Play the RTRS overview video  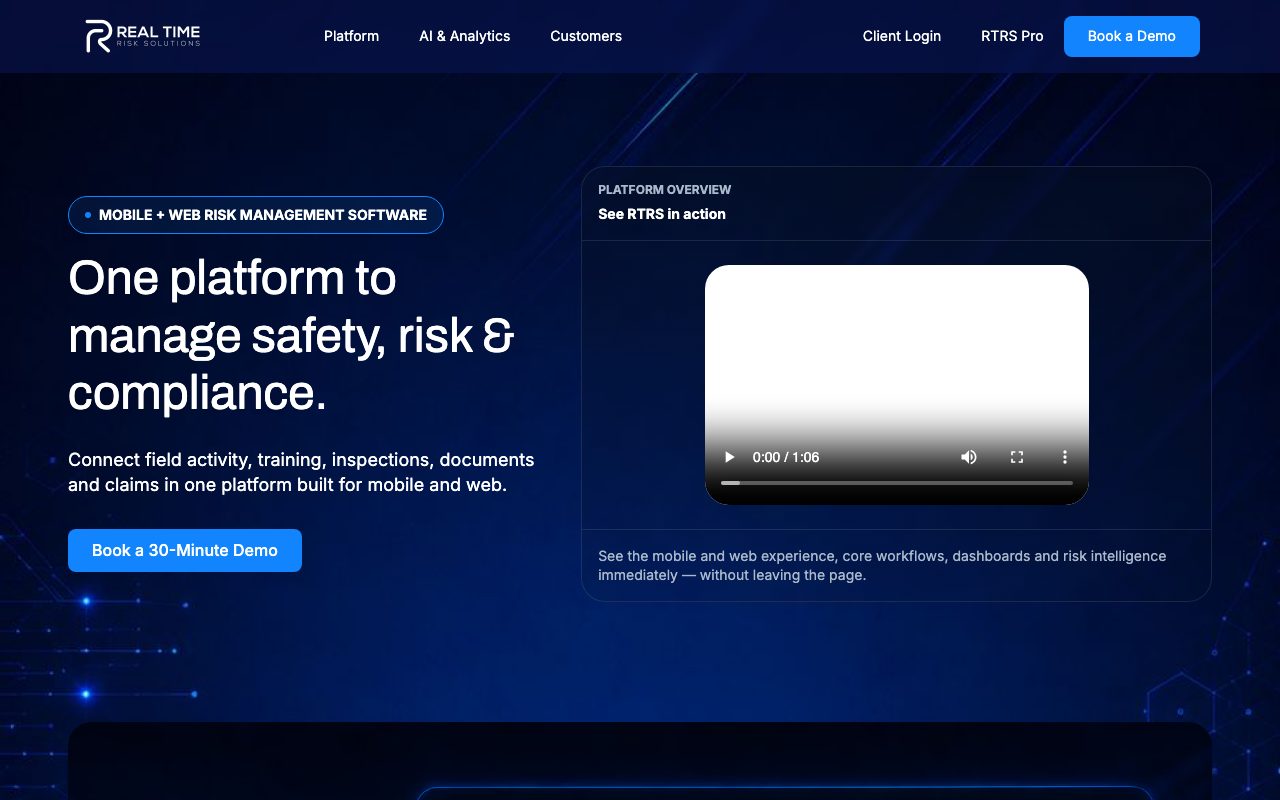click(730, 457)
